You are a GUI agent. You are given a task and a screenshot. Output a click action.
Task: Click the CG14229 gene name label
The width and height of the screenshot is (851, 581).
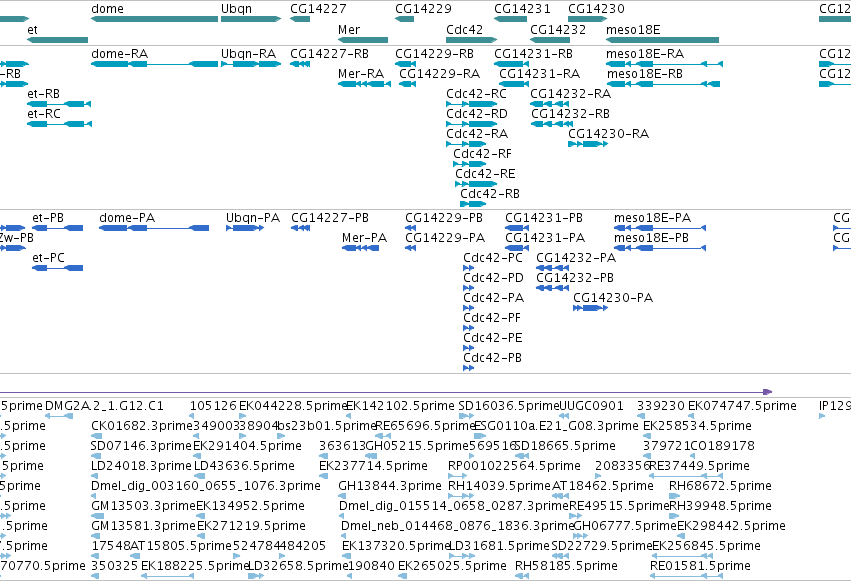pos(423,9)
